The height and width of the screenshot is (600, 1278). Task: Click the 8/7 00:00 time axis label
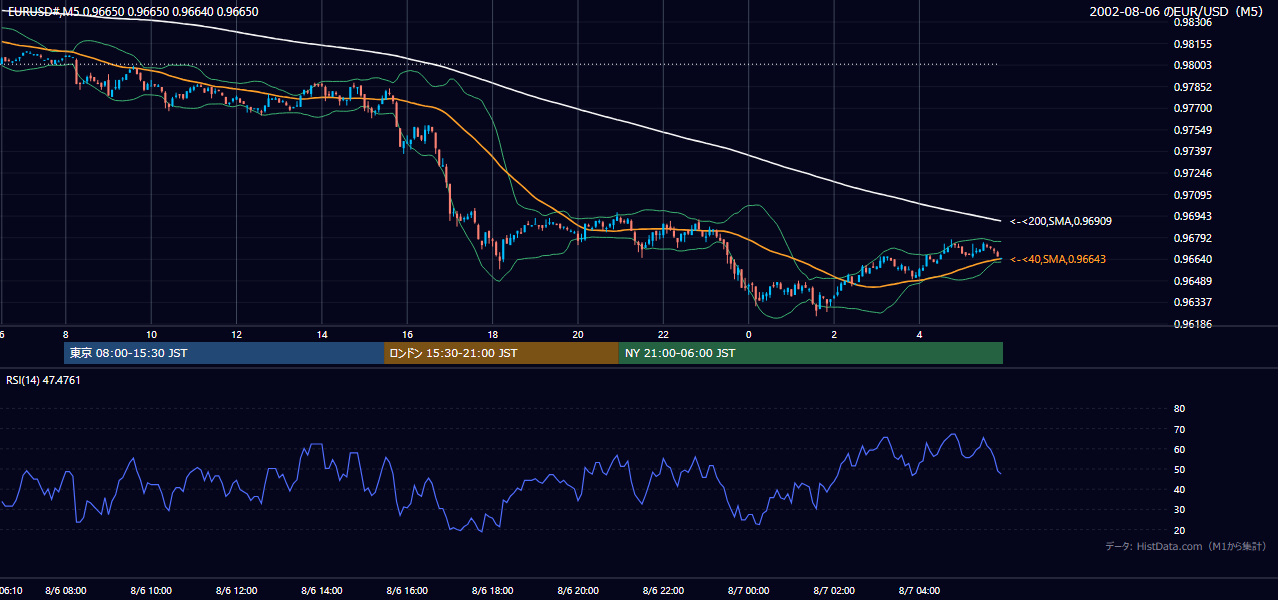click(x=748, y=591)
